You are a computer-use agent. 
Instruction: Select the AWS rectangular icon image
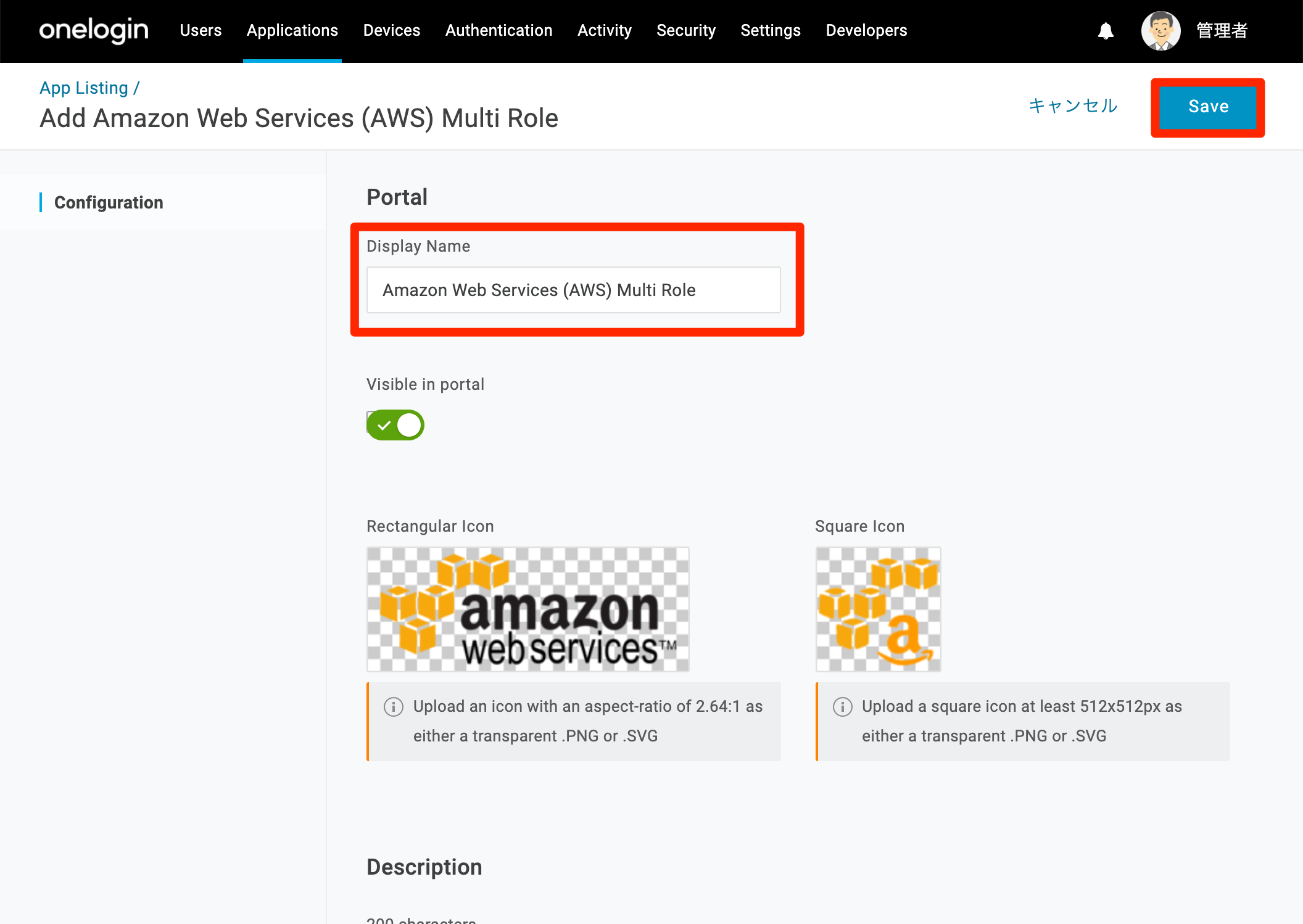pos(528,609)
